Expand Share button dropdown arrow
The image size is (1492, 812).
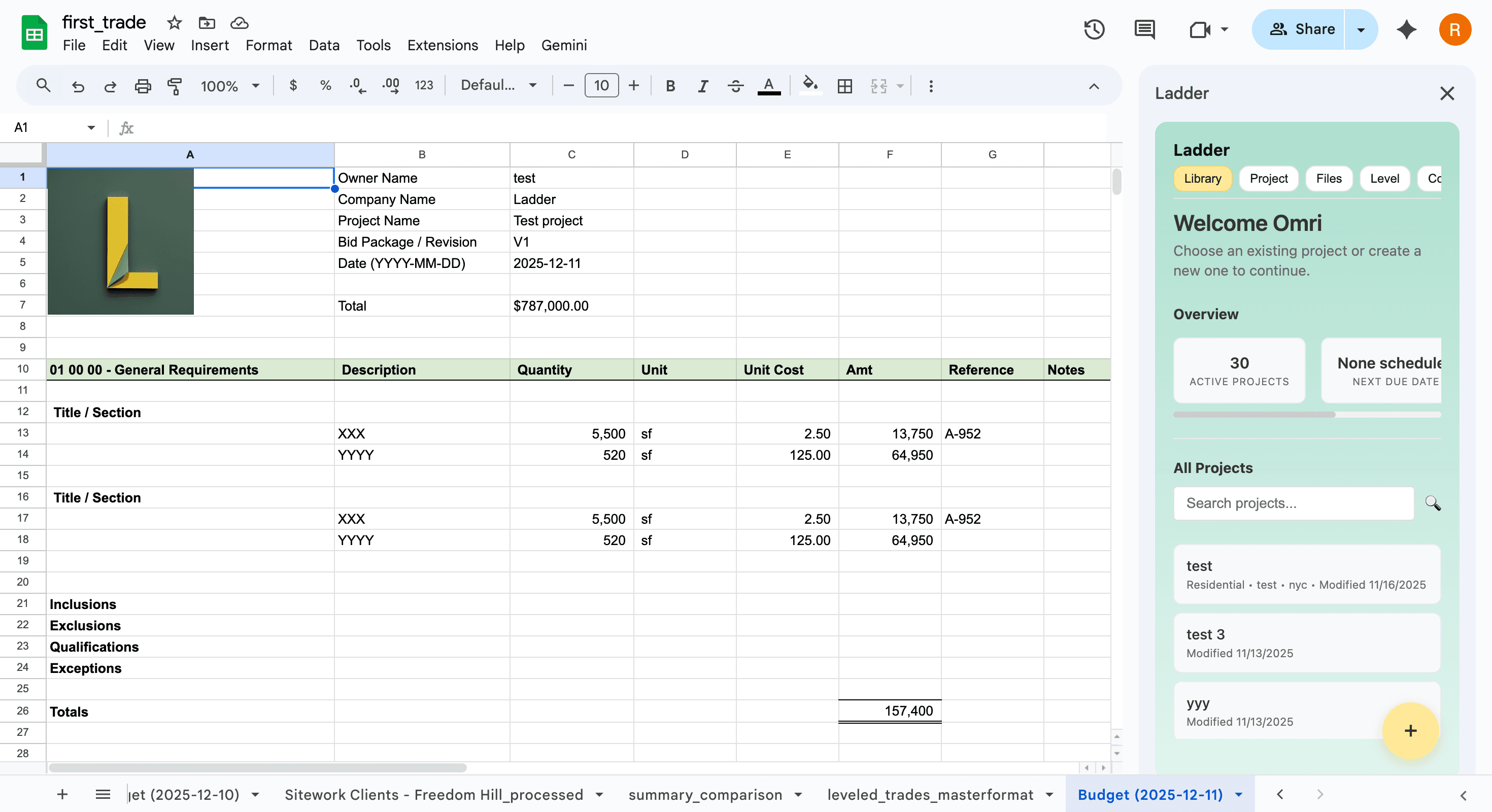pos(1361,29)
